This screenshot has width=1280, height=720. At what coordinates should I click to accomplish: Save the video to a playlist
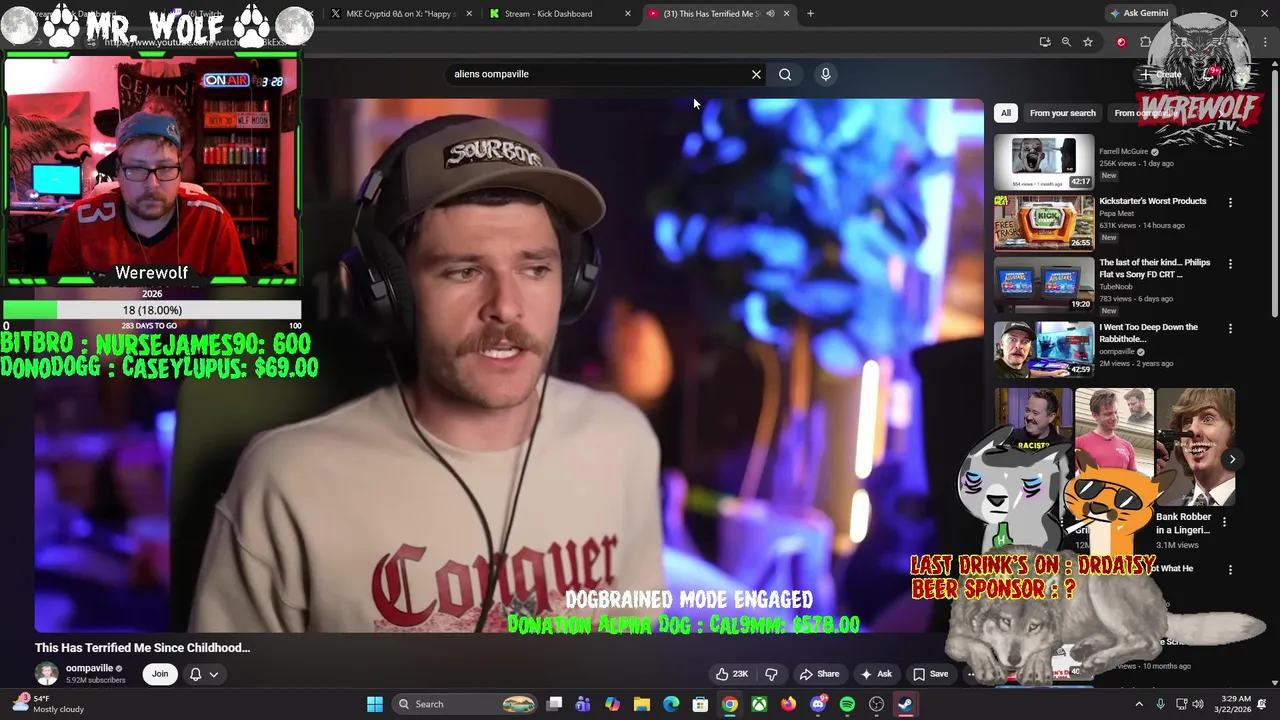point(930,674)
